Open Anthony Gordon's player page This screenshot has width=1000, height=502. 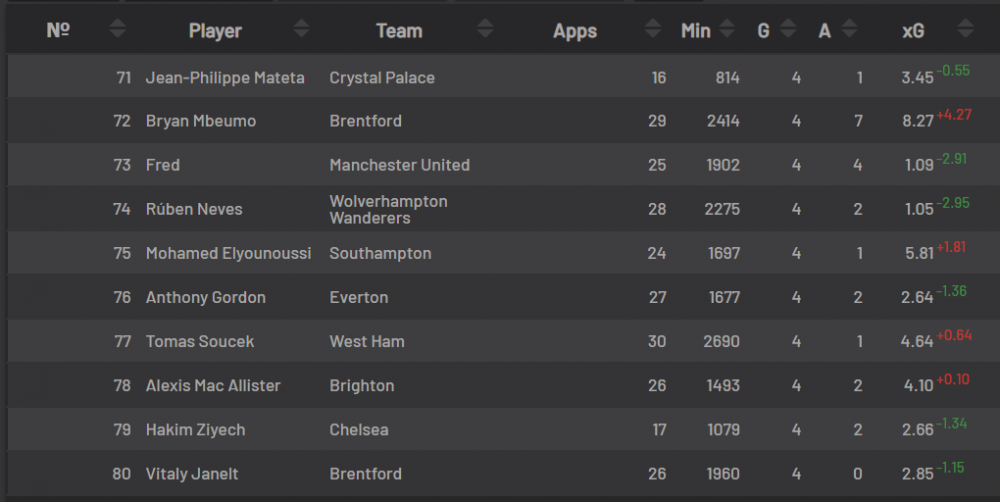tap(206, 297)
